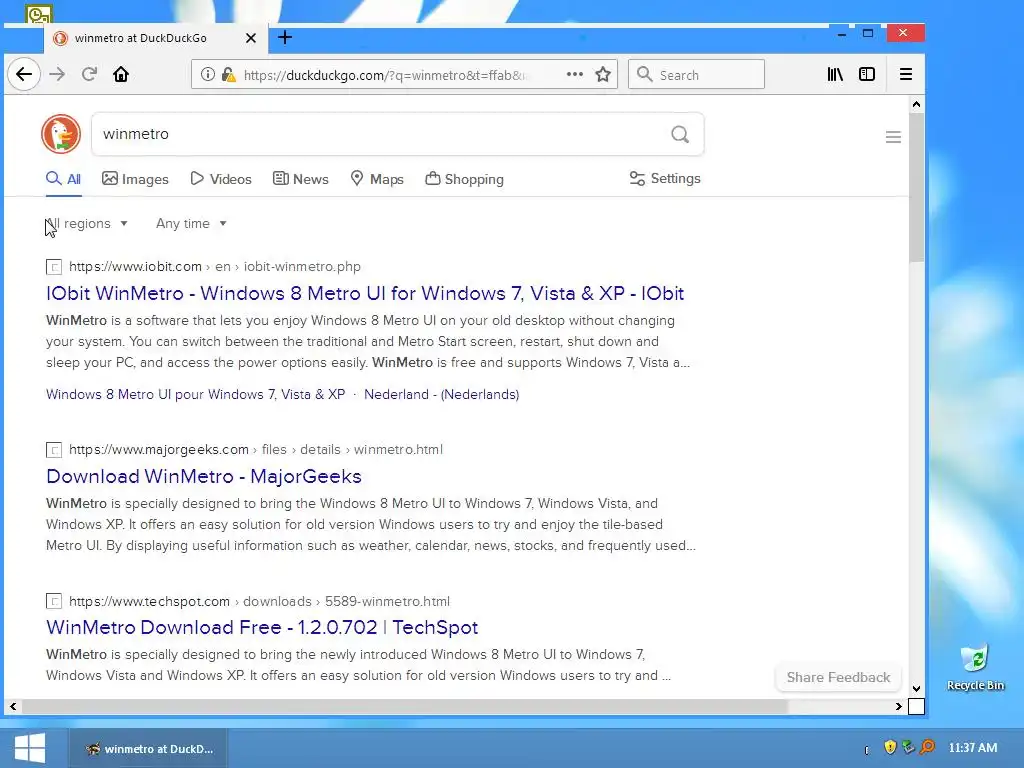Click the forward navigation arrow
Image resolution: width=1024 pixels, height=768 pixels.
pyautogui.click(x=57, y=74)
